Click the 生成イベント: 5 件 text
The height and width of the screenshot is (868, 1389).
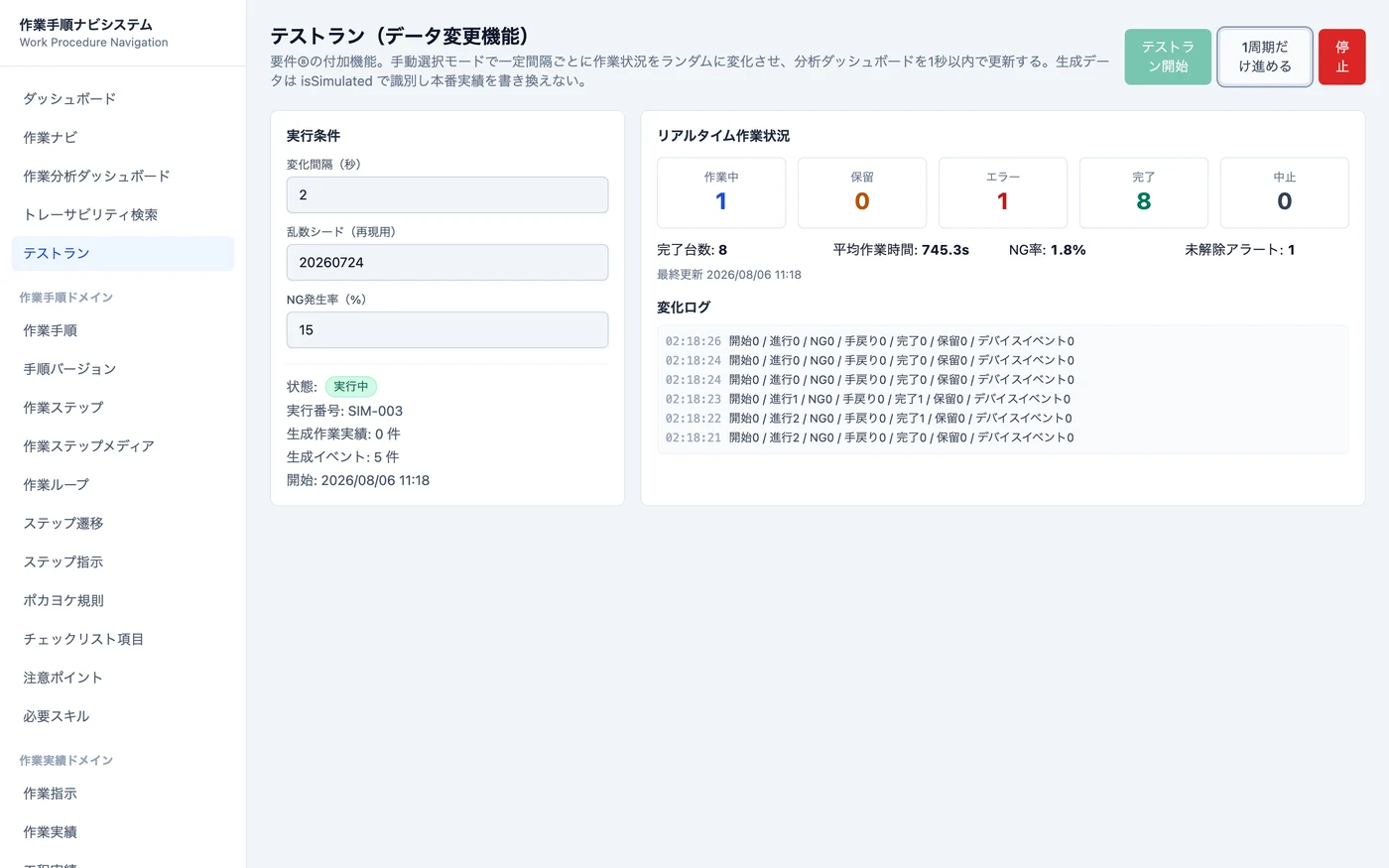(342, 457)
